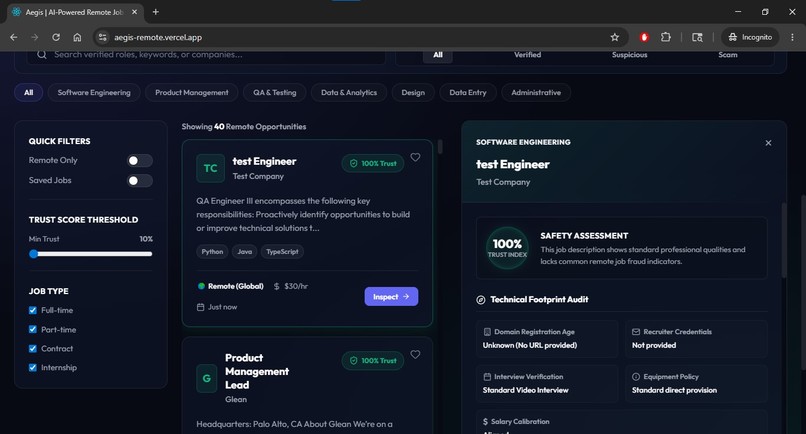Click the browser forward arrow
The width and height of the screenshot is (806, 434).
pos(34,37)
